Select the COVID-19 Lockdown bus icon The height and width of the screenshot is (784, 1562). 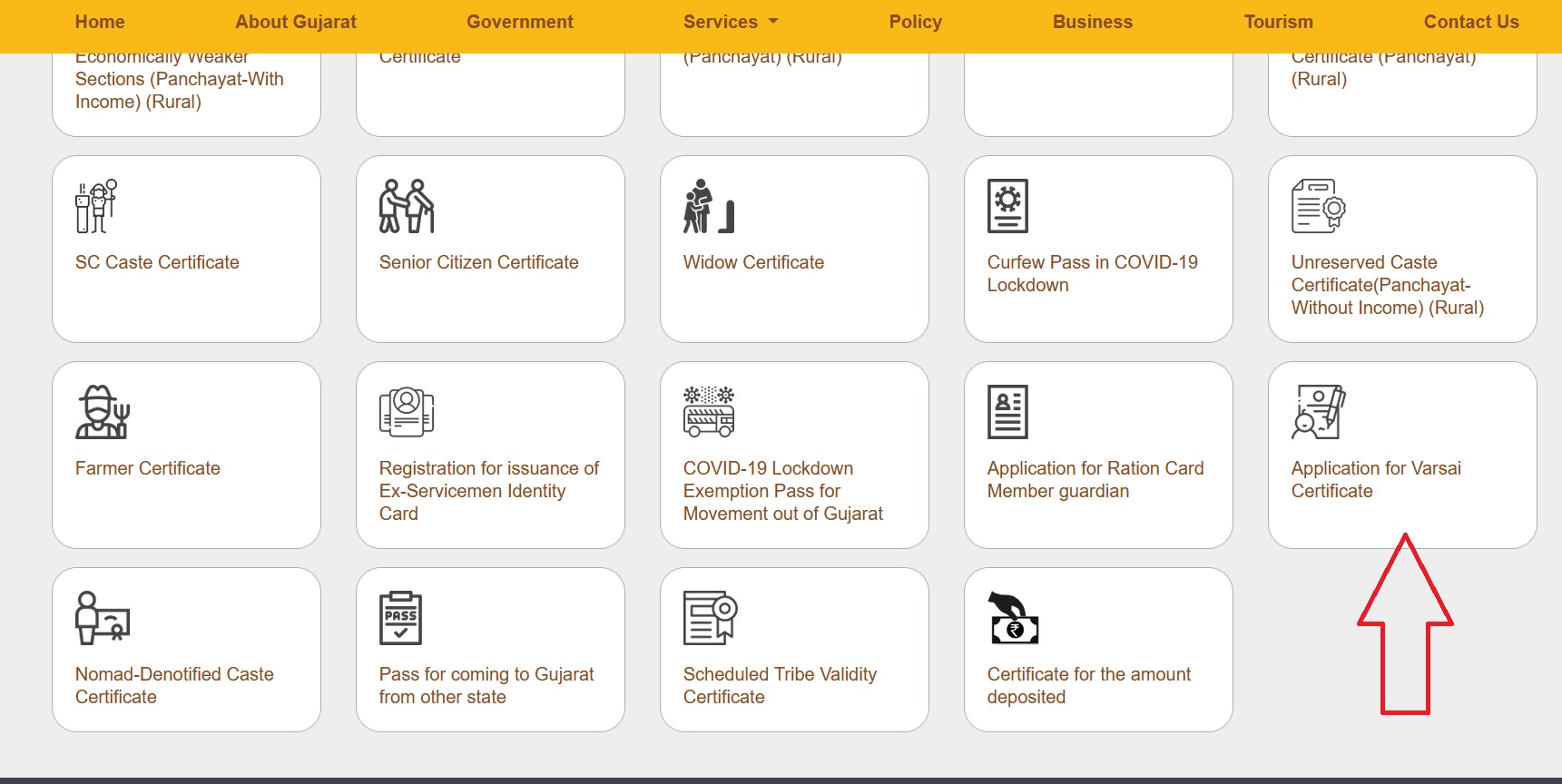point(708,412)
